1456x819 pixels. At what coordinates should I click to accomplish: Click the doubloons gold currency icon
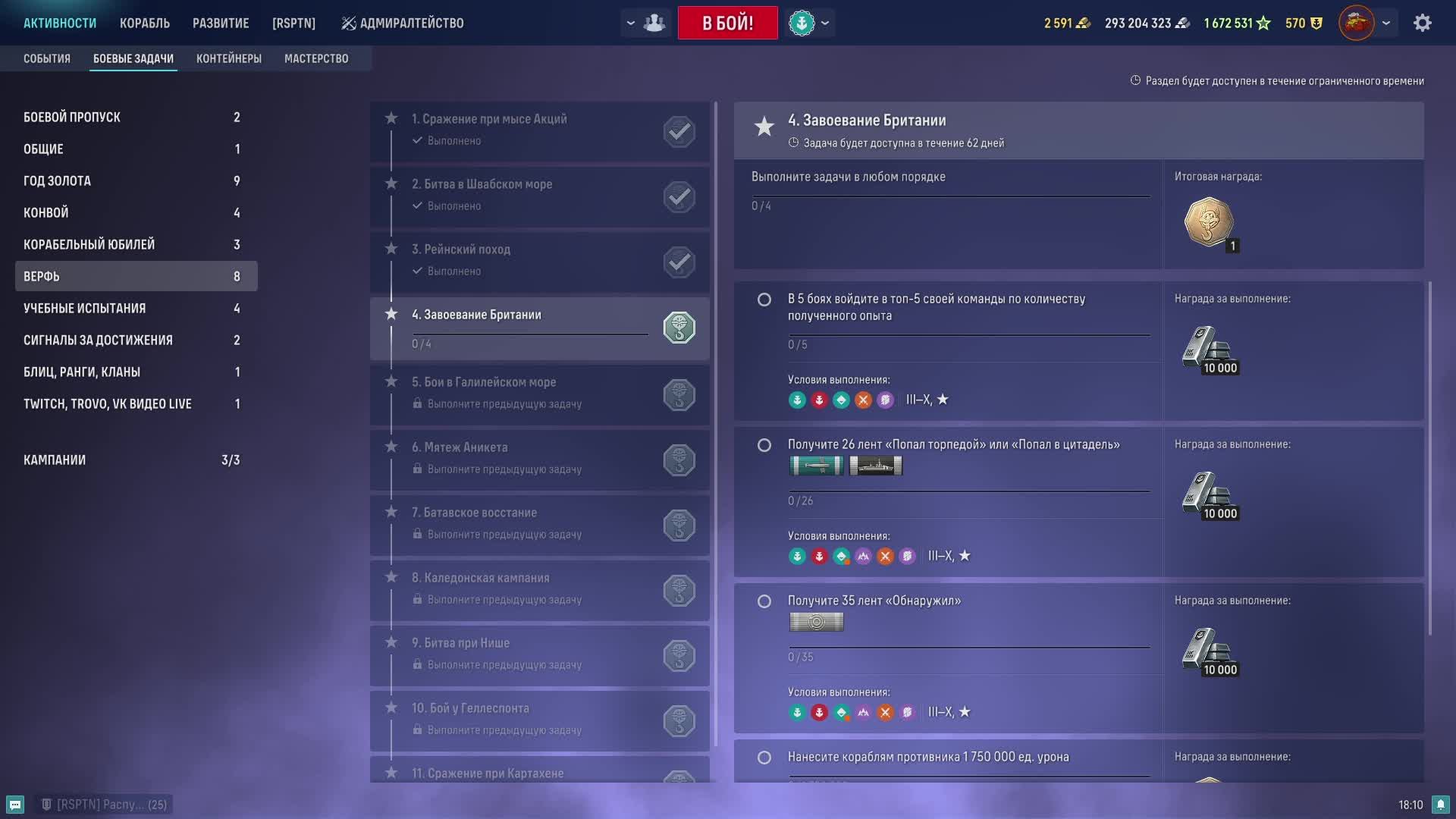(x=1084, y=23)
